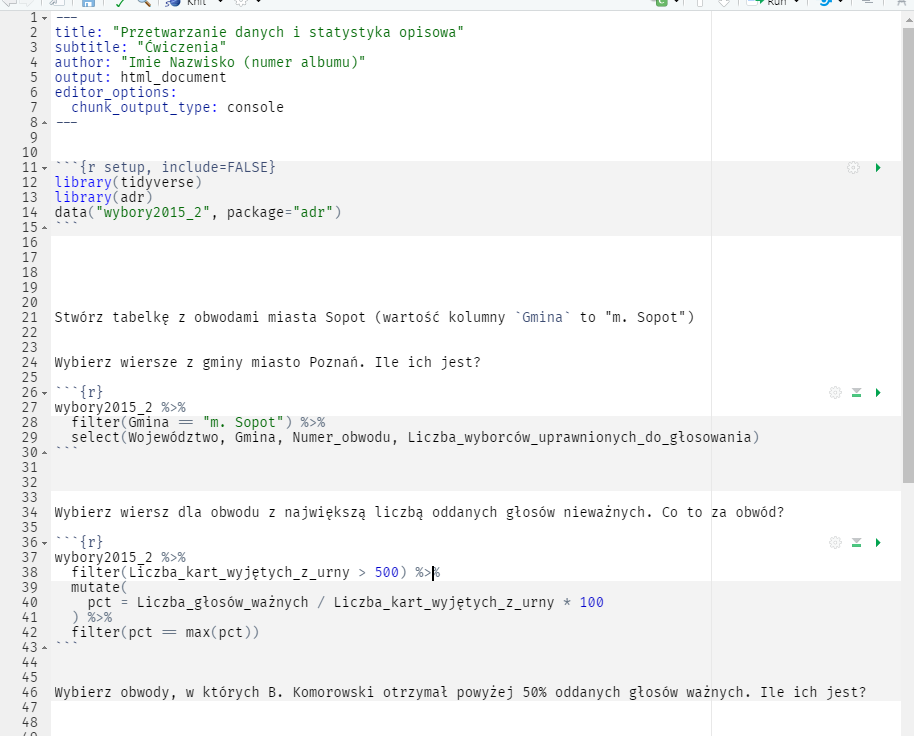Image resolution: width=914 pixels, height=736 pixels.
Task: Run the Sopot filter chunk's play button
Action: coord(878,392)
